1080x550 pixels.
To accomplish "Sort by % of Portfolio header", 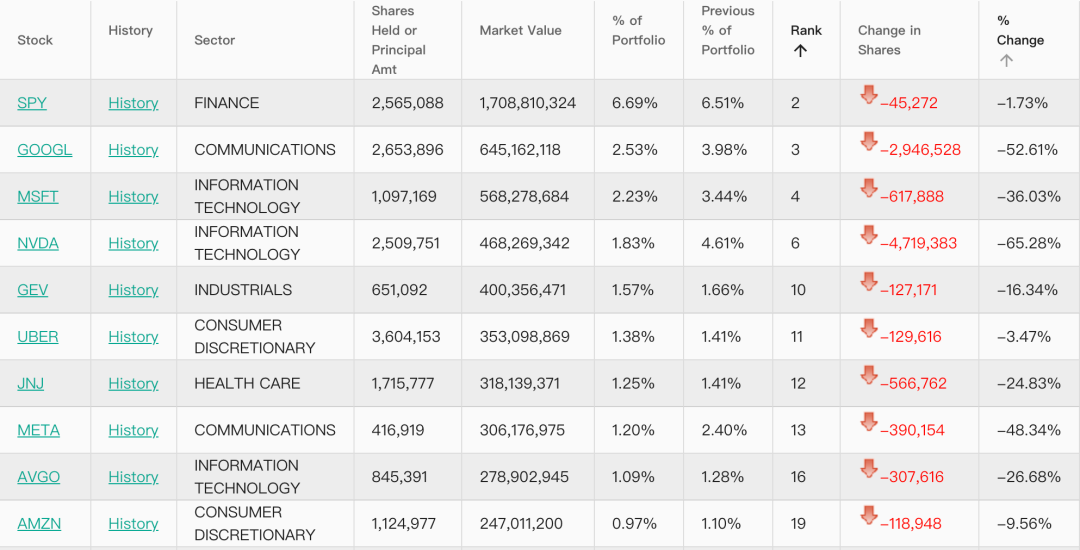I will point(638,30).
